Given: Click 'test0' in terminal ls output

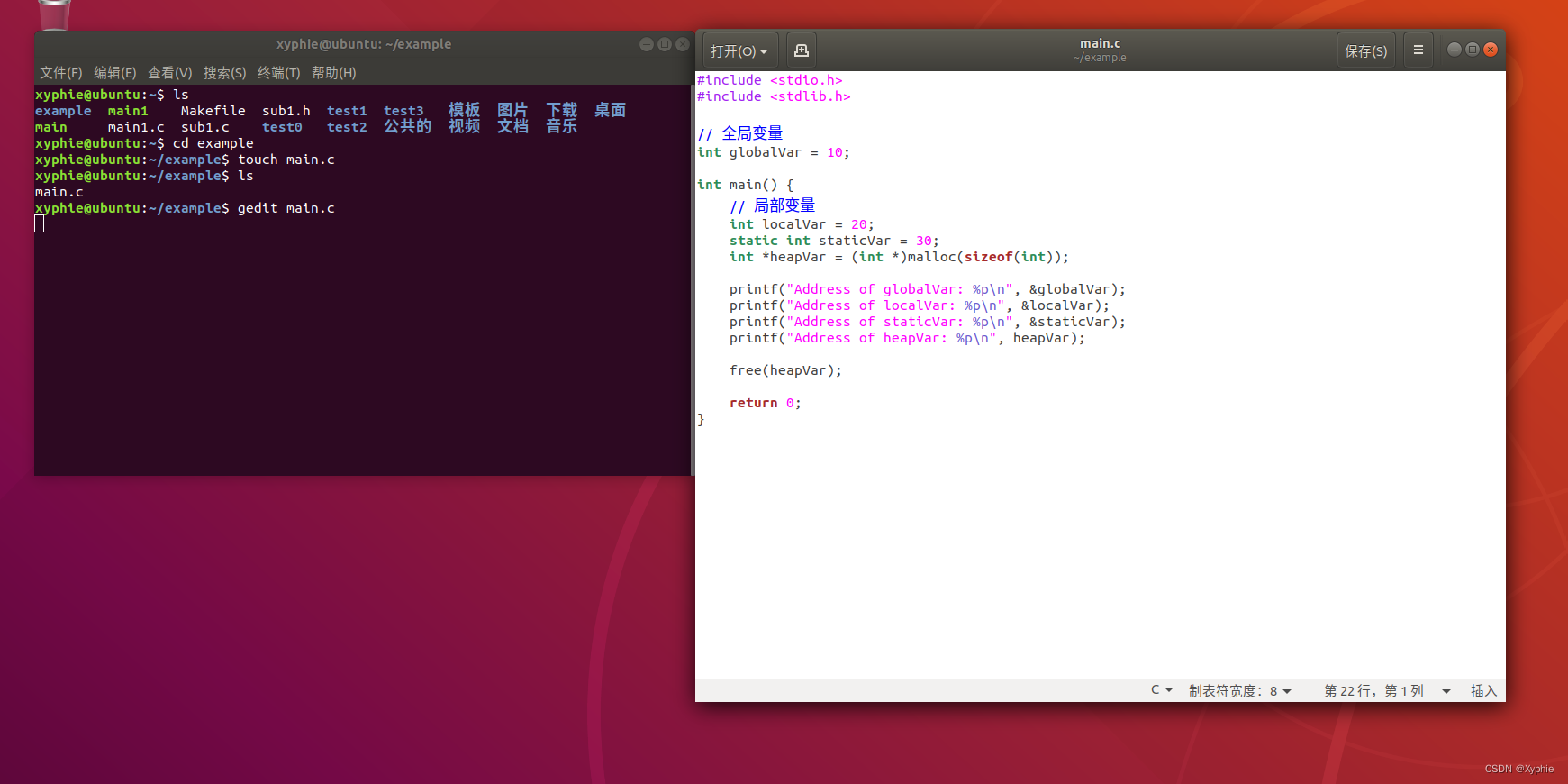Looking at the screenshot, I should (282, 127).
